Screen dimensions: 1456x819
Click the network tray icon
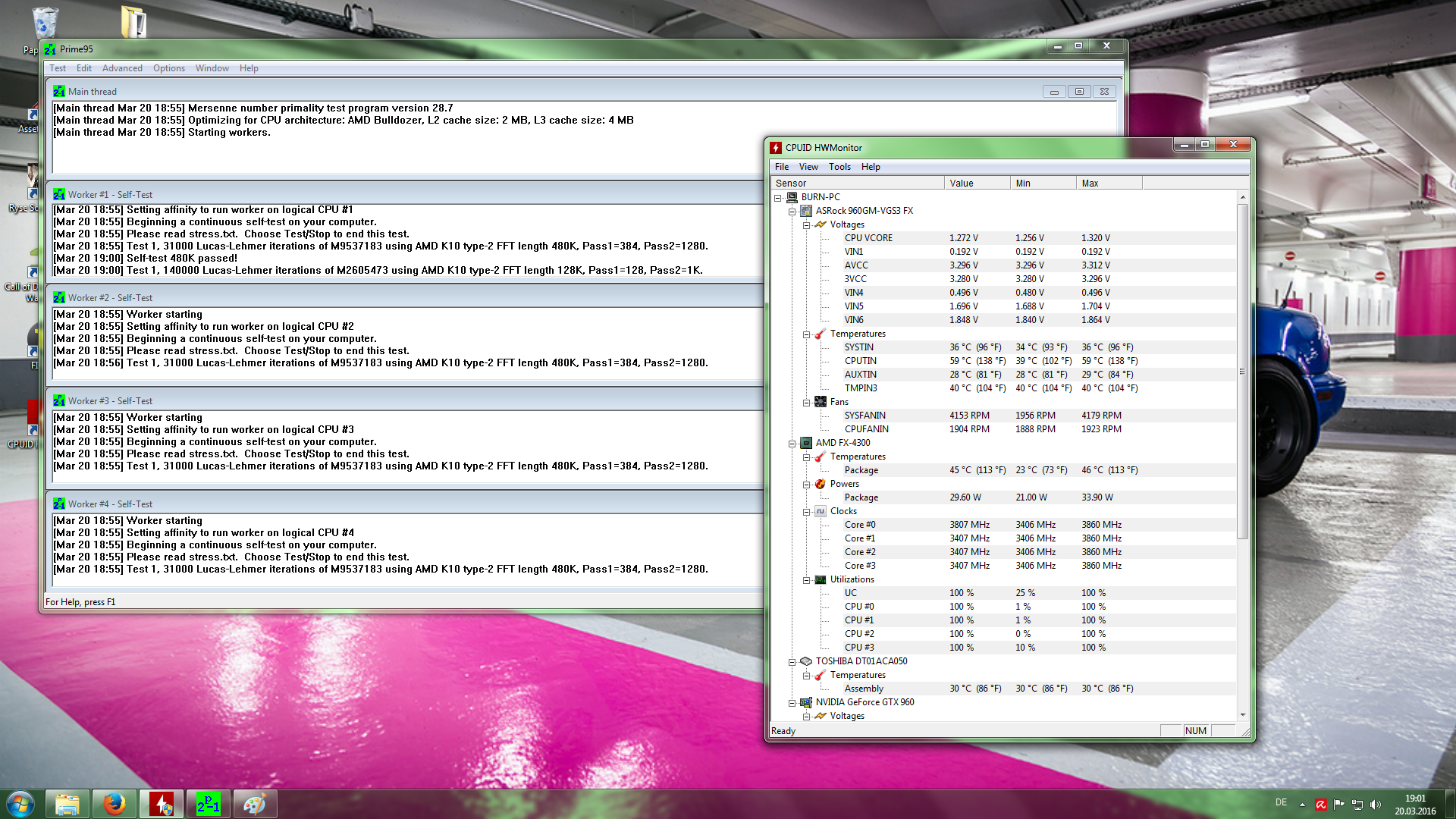pos(1357,805)
